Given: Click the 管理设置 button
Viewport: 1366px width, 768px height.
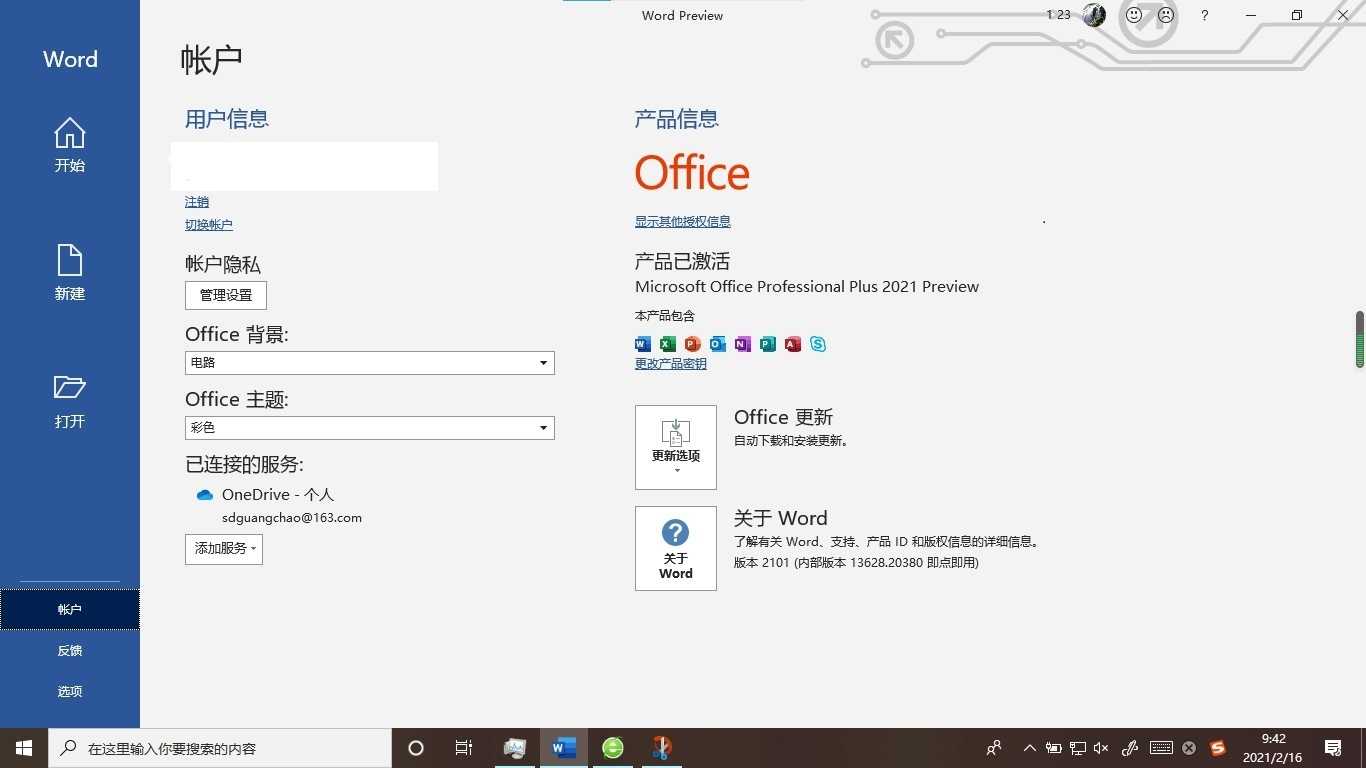Looking at the screenshot, I should point(226,295).
